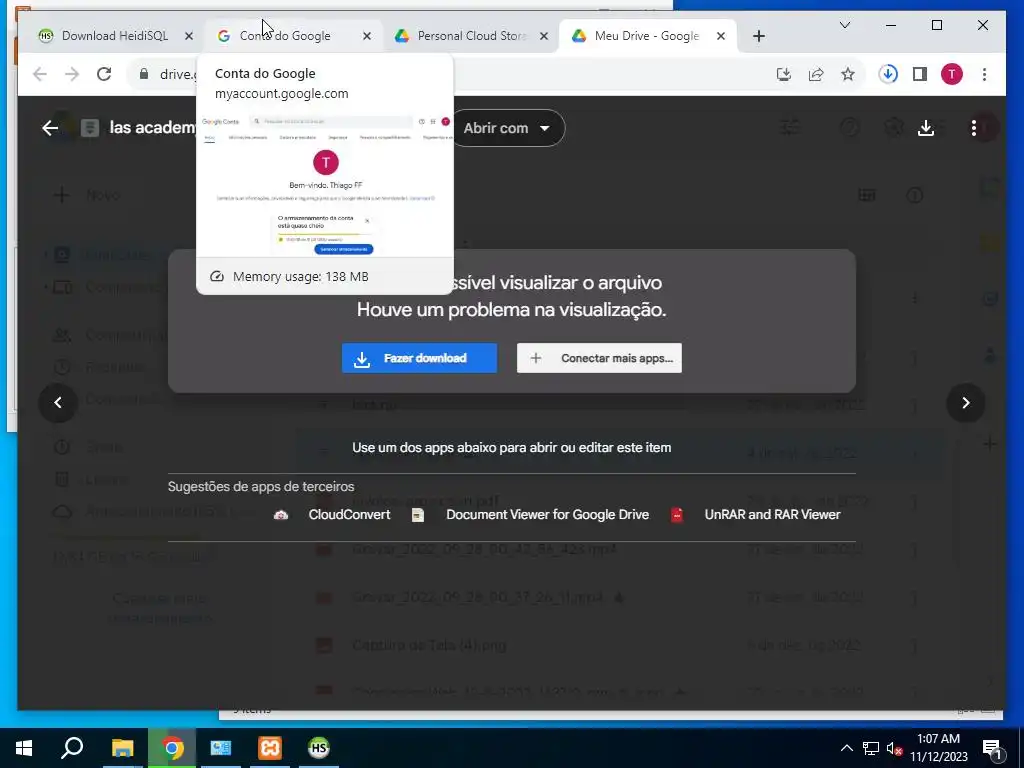
Task: Go back in browser history
Action: point(40,74)
